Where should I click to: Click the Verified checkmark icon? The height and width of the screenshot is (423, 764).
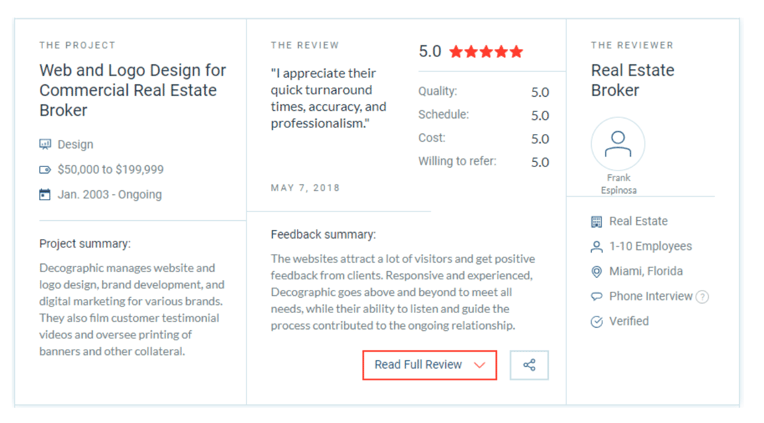596,322
